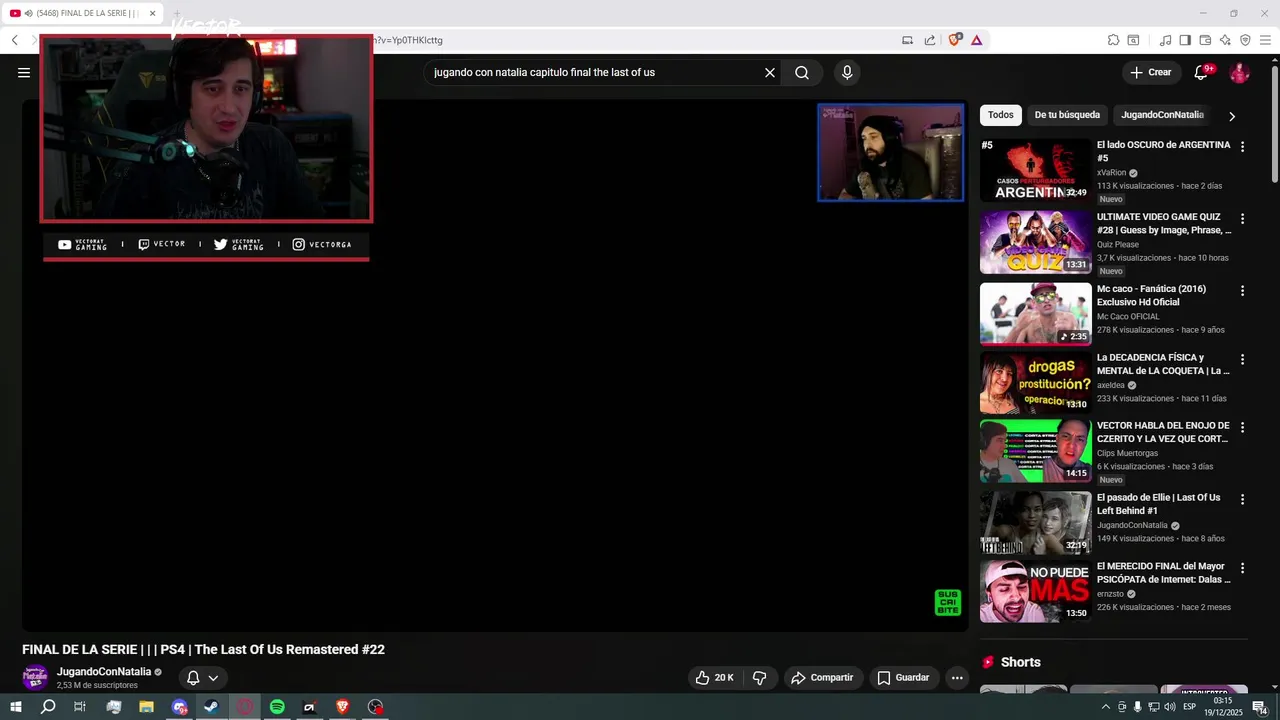1280x720 pixels.
Task: Click the green SUBCRIBITE watermark button
Action: [947, 602]
